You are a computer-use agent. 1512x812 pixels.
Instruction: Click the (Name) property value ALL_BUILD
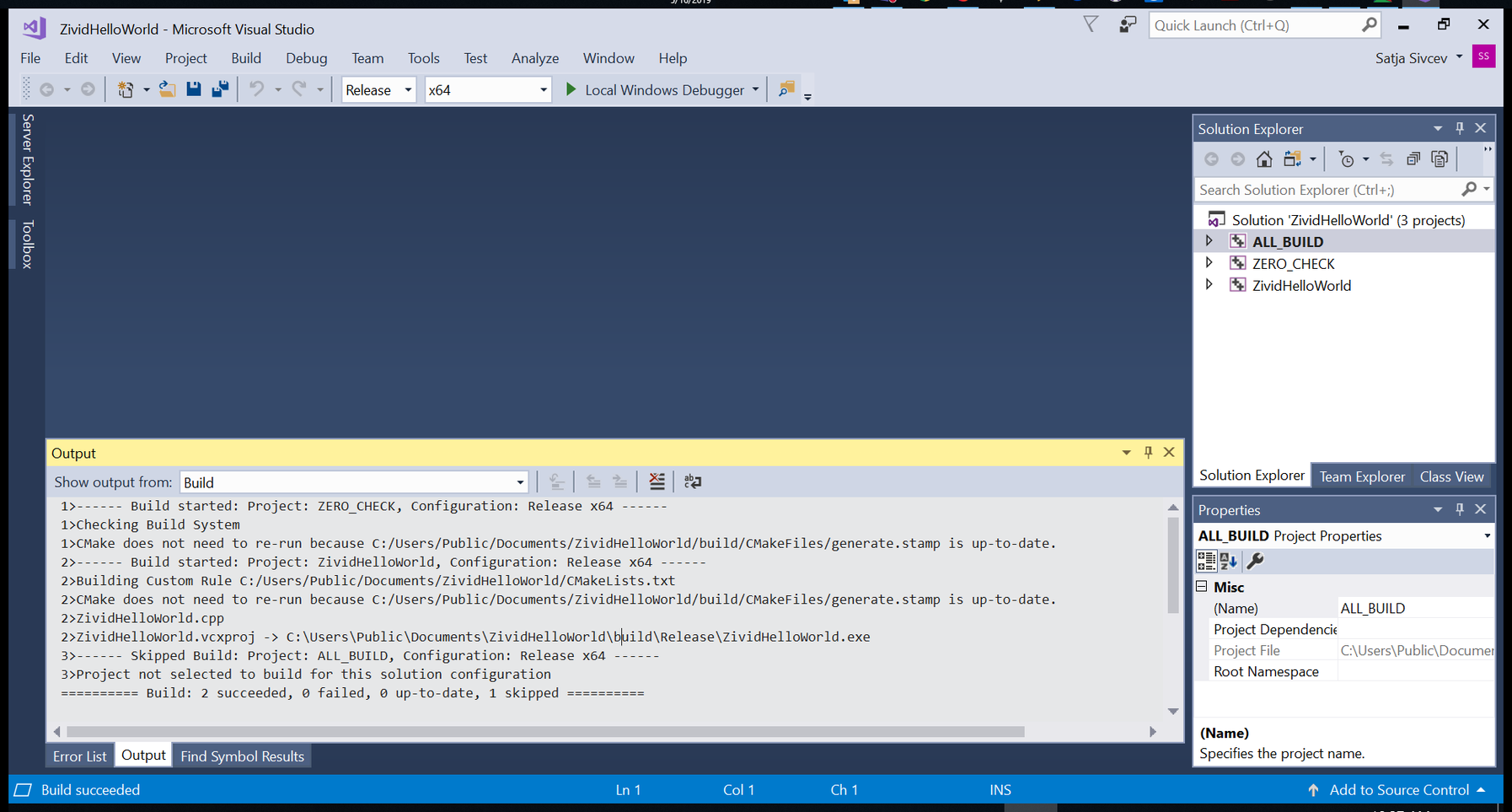click(x=1416, y=608)
